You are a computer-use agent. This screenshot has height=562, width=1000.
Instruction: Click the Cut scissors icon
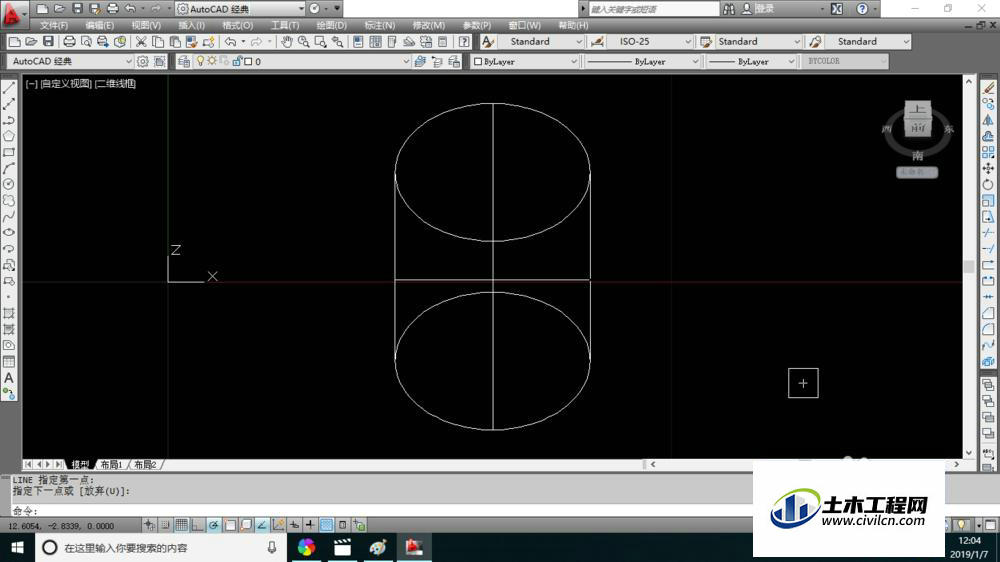coord(141,41)
